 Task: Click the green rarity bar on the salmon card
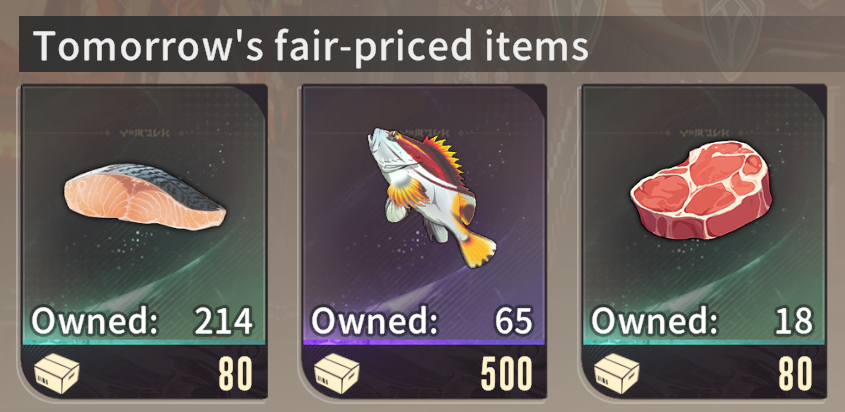pyautogui.click(x=144, y=342)
